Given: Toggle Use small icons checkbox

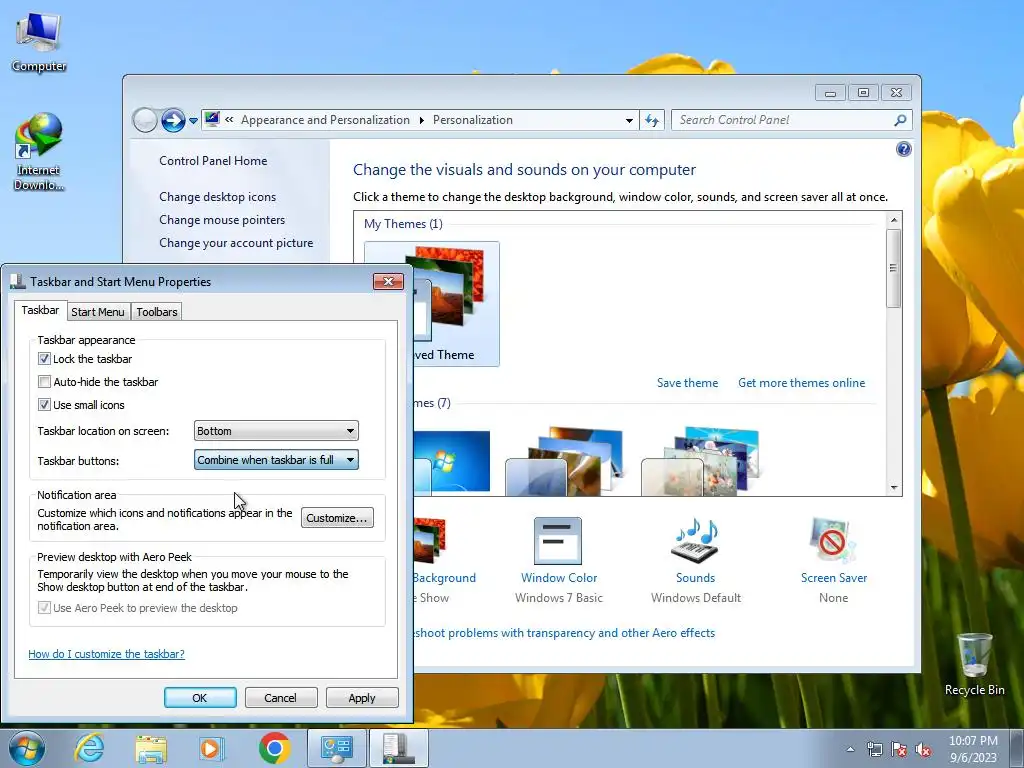Looking at the screenshot, I should coord(44,404).
